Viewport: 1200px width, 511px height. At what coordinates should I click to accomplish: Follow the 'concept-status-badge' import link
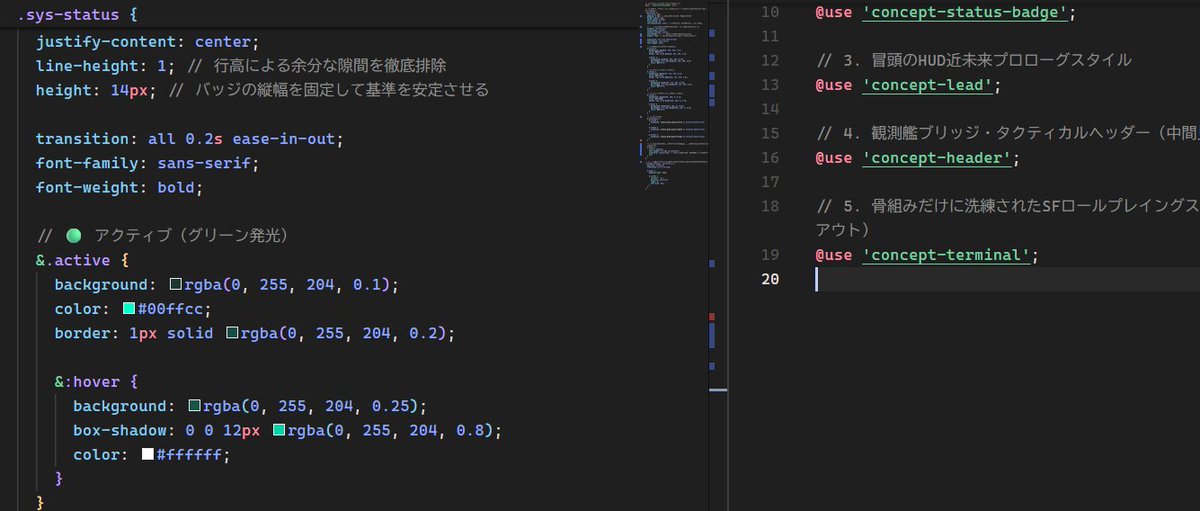coord(966,12)
